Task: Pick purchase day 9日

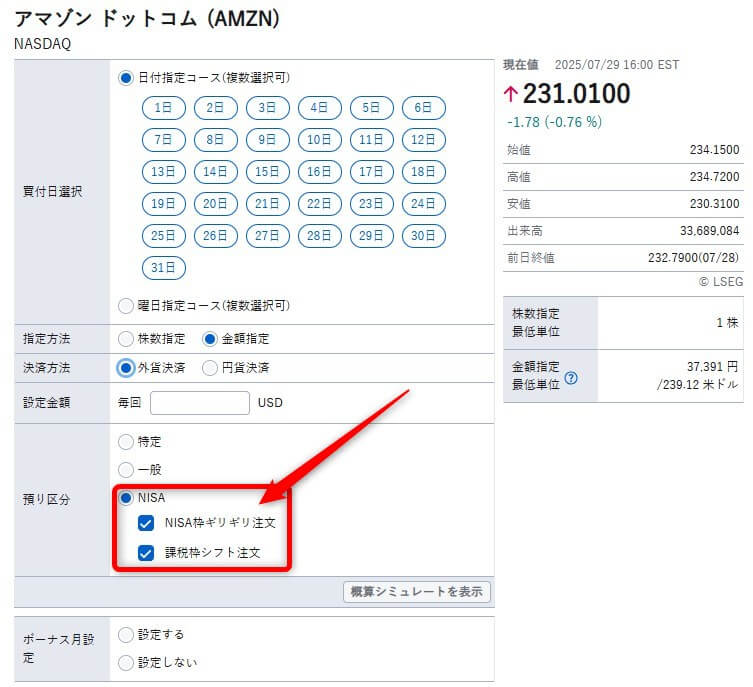Action: click(x=267, y=140)
